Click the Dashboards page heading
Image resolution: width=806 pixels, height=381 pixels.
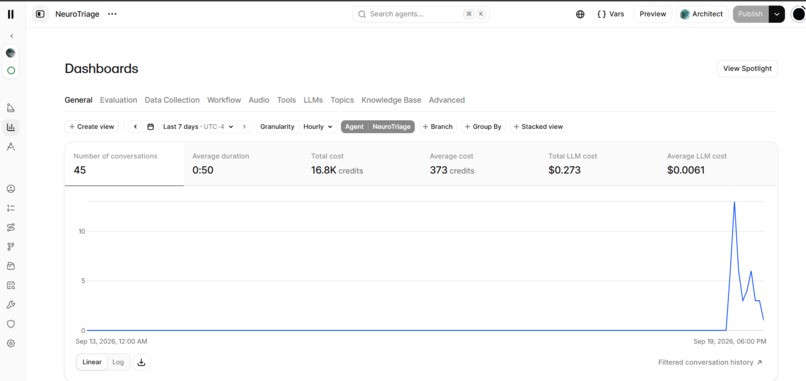coord(101,68)
